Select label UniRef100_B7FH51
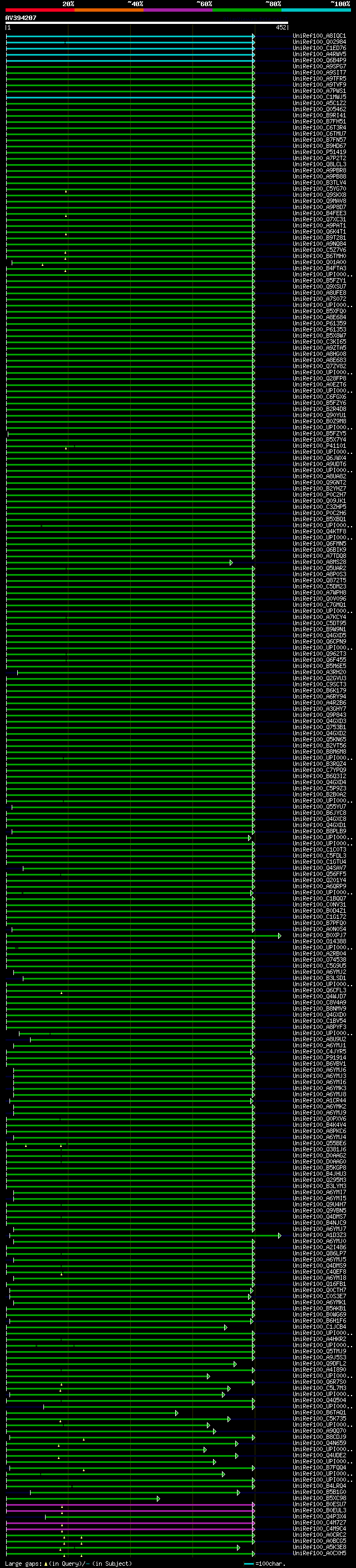356x1568 pixels. (x=319, y=122)
